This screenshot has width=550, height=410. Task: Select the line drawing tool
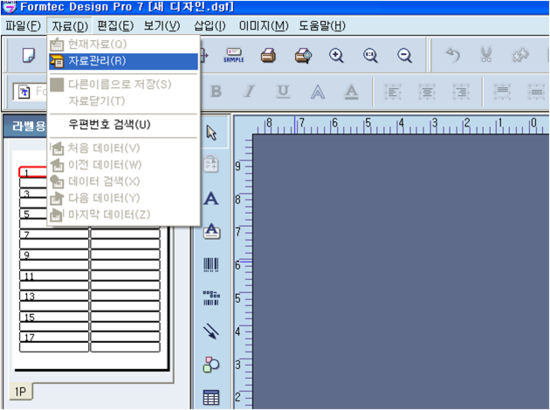click(211, 331)
